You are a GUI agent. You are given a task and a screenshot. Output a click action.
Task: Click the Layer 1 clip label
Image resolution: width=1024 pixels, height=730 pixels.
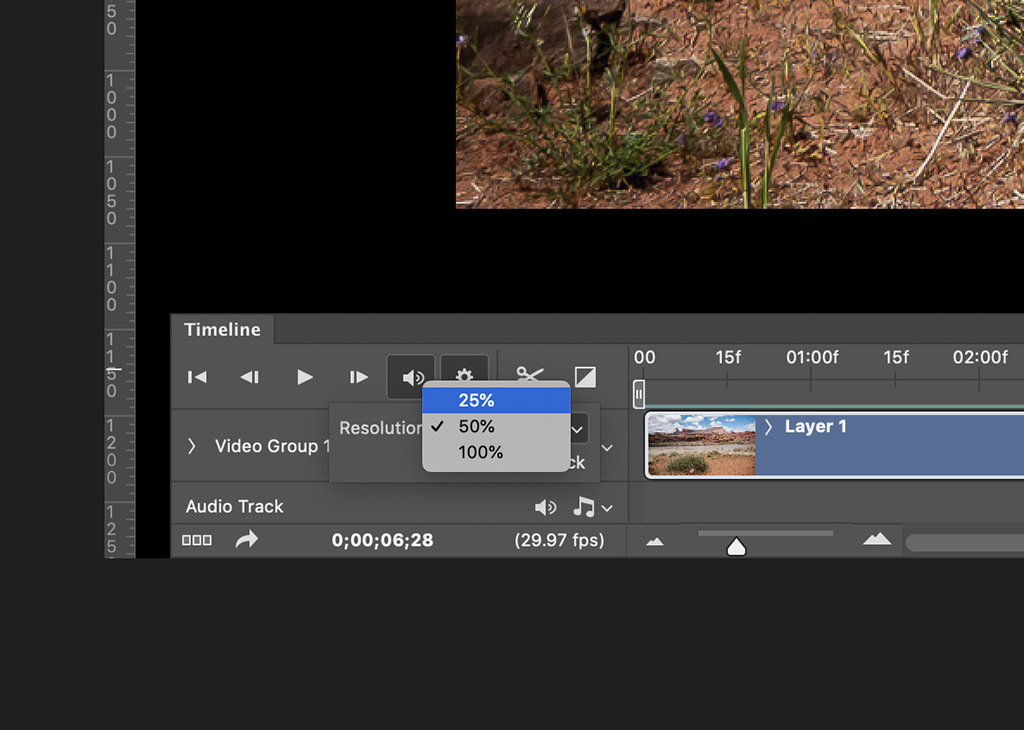(816, 427)
